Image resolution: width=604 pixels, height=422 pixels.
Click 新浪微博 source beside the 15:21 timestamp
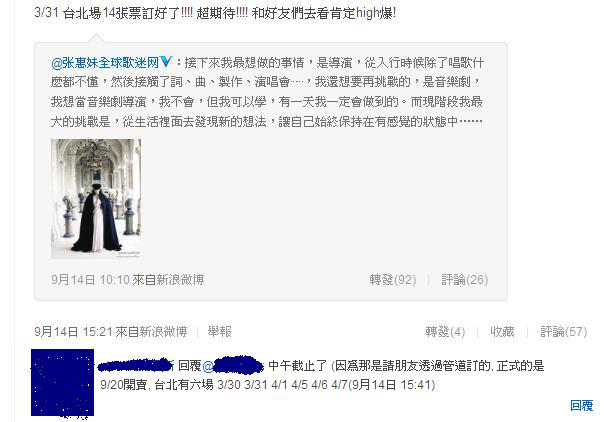[x=163, y=332]
